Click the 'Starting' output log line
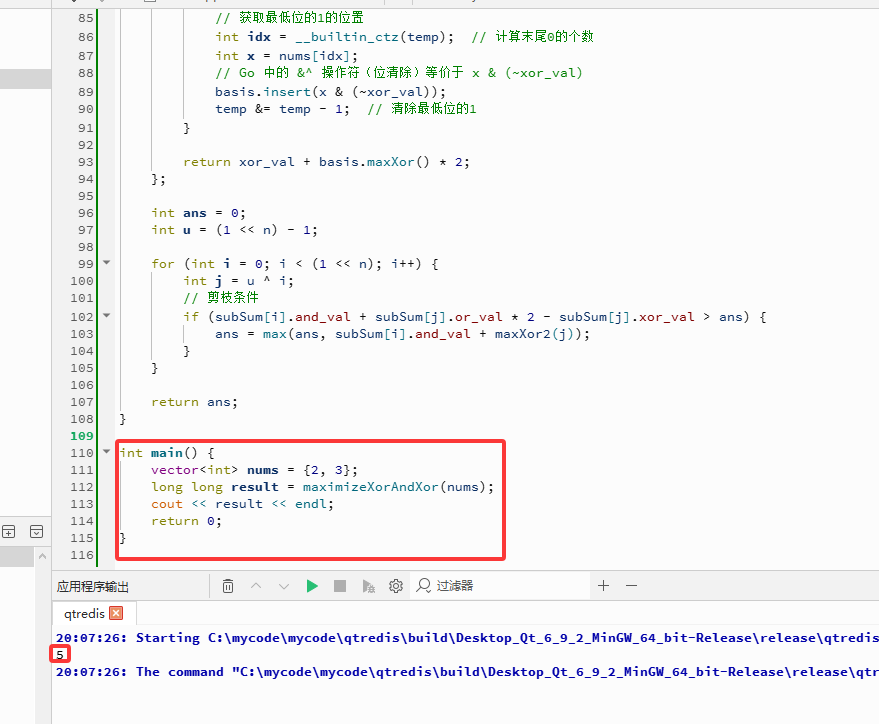The image size is (879, 724). [x=467, y=638]
